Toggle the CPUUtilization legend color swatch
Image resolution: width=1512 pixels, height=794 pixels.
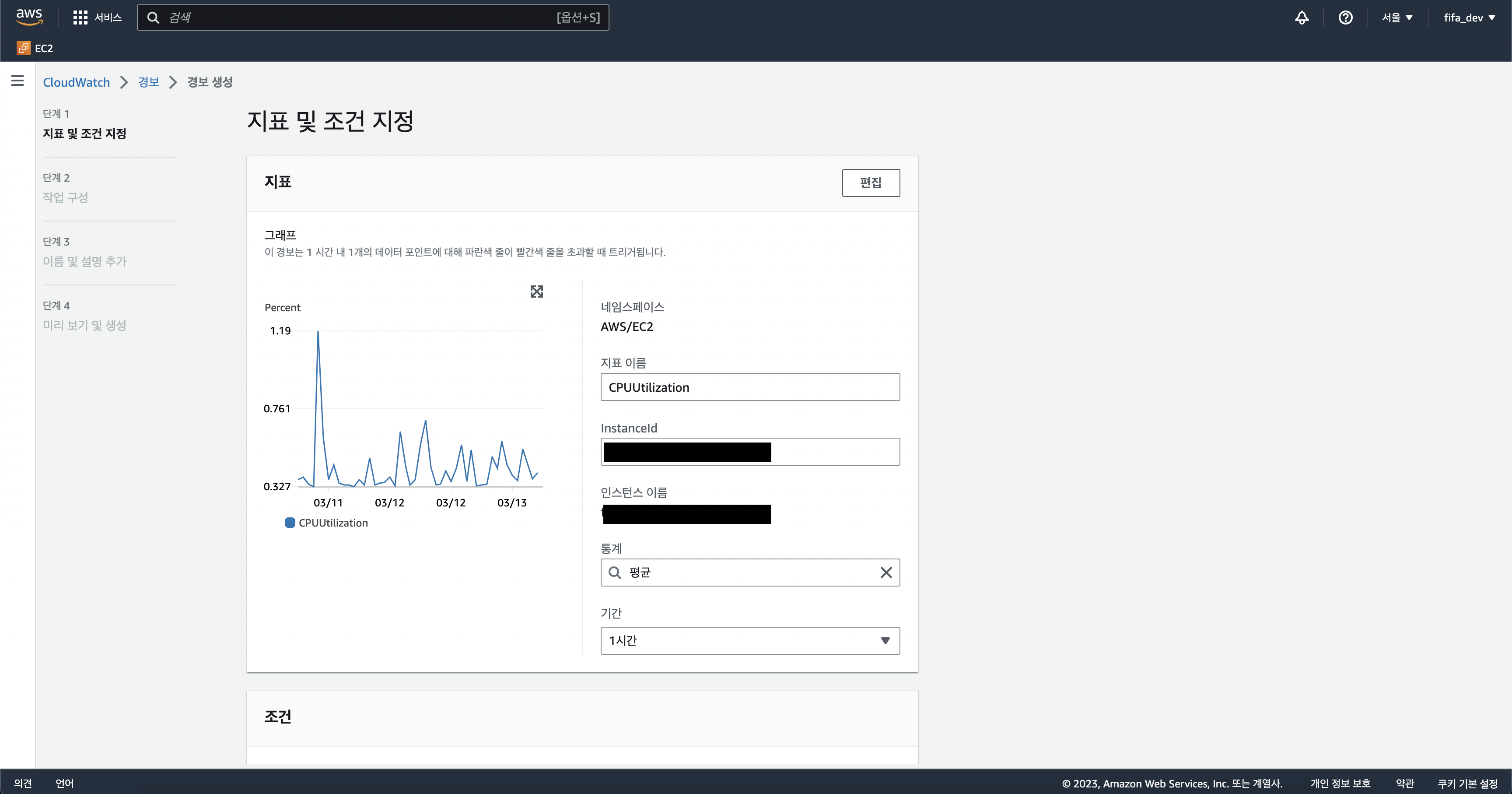click(x=290, y=523)
